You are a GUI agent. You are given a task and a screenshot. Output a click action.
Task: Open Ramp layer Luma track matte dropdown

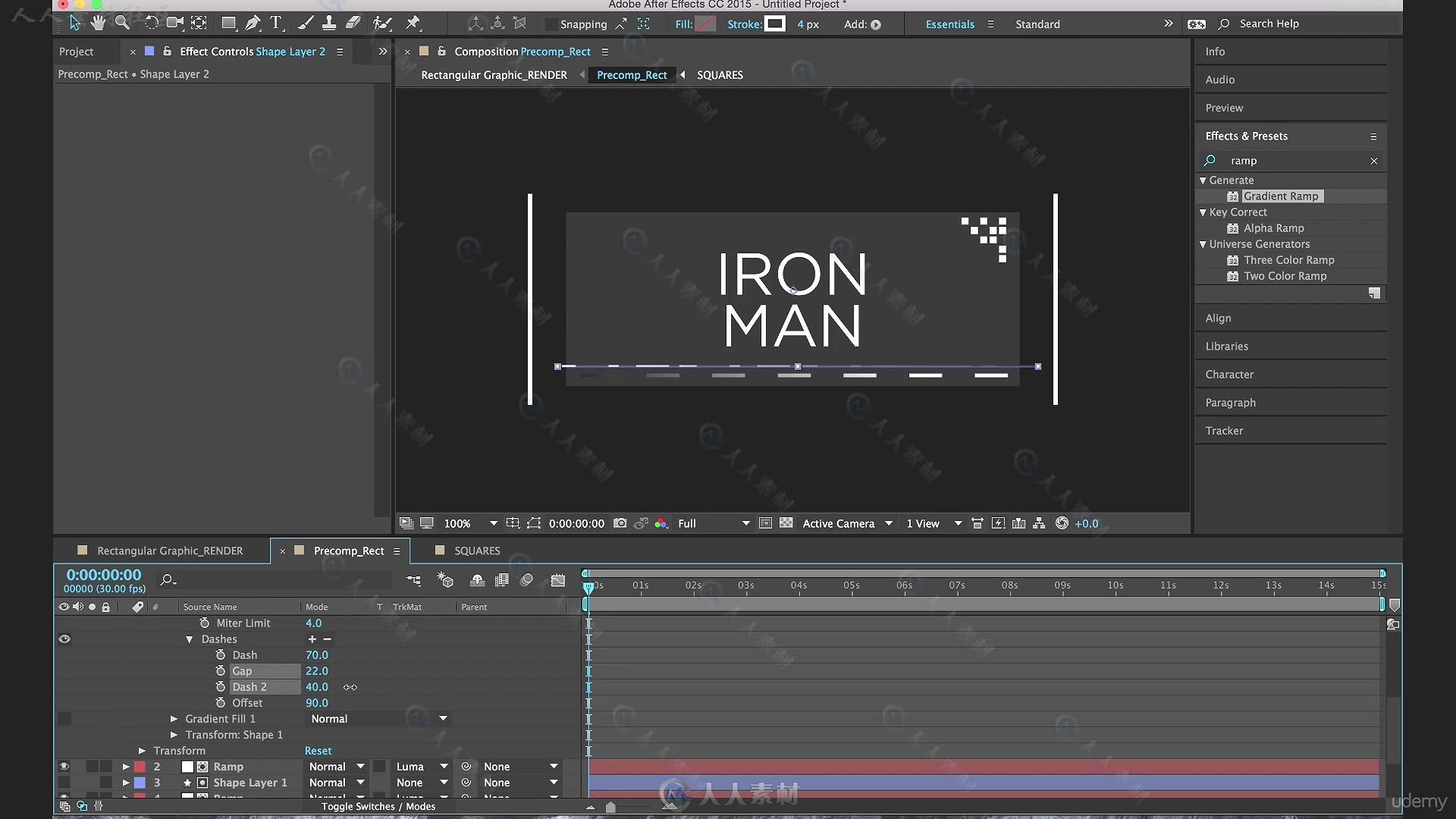tap(422, 767)
